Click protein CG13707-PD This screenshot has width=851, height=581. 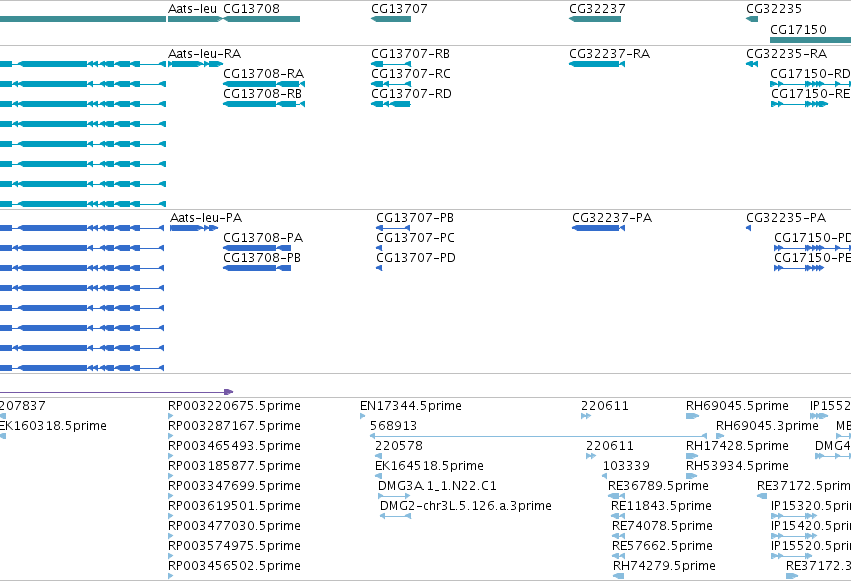tap(379, 268)
